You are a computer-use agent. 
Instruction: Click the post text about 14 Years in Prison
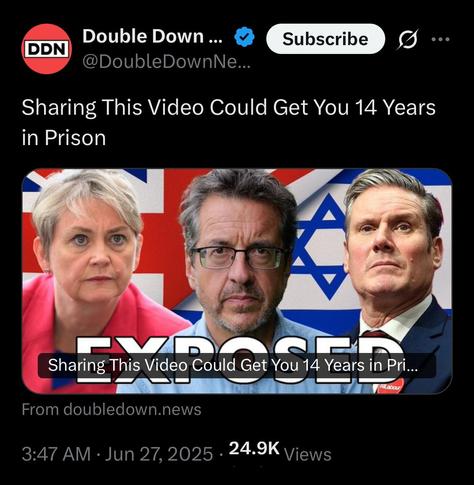click(228, 122)
